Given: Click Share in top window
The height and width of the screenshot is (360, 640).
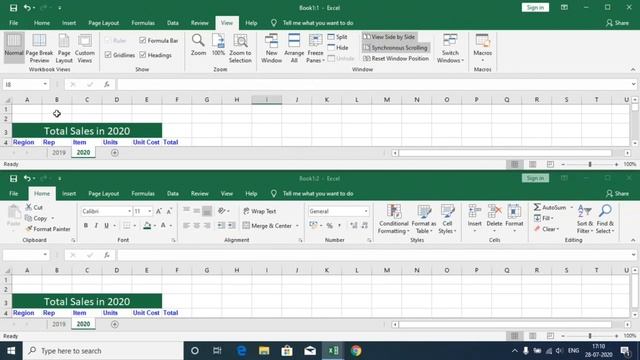Looking at the screenshot, I should click(x=617, y=23).
